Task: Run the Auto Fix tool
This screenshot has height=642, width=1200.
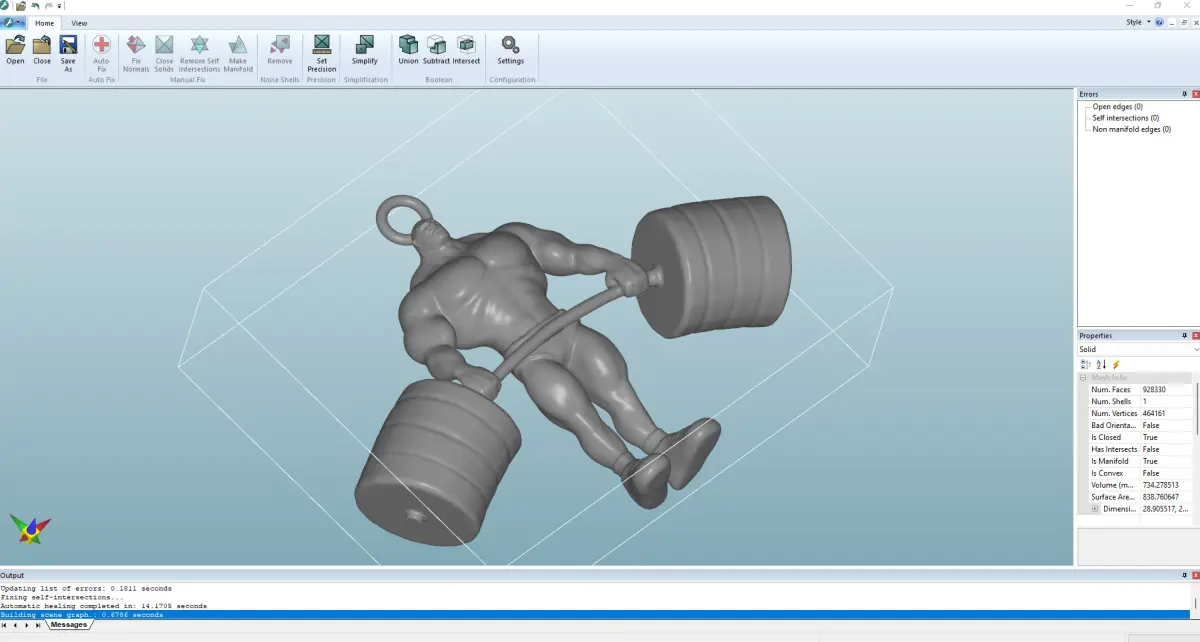Action: pyautogui.click(x=101, y=53)
